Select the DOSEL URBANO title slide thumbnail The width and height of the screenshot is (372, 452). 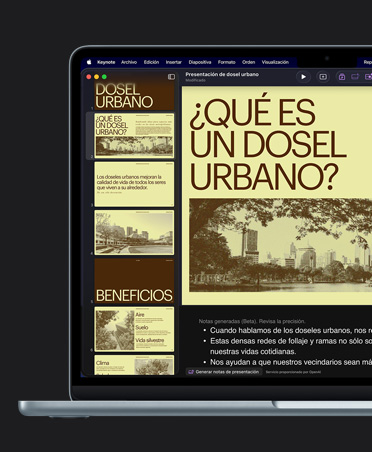134,96
